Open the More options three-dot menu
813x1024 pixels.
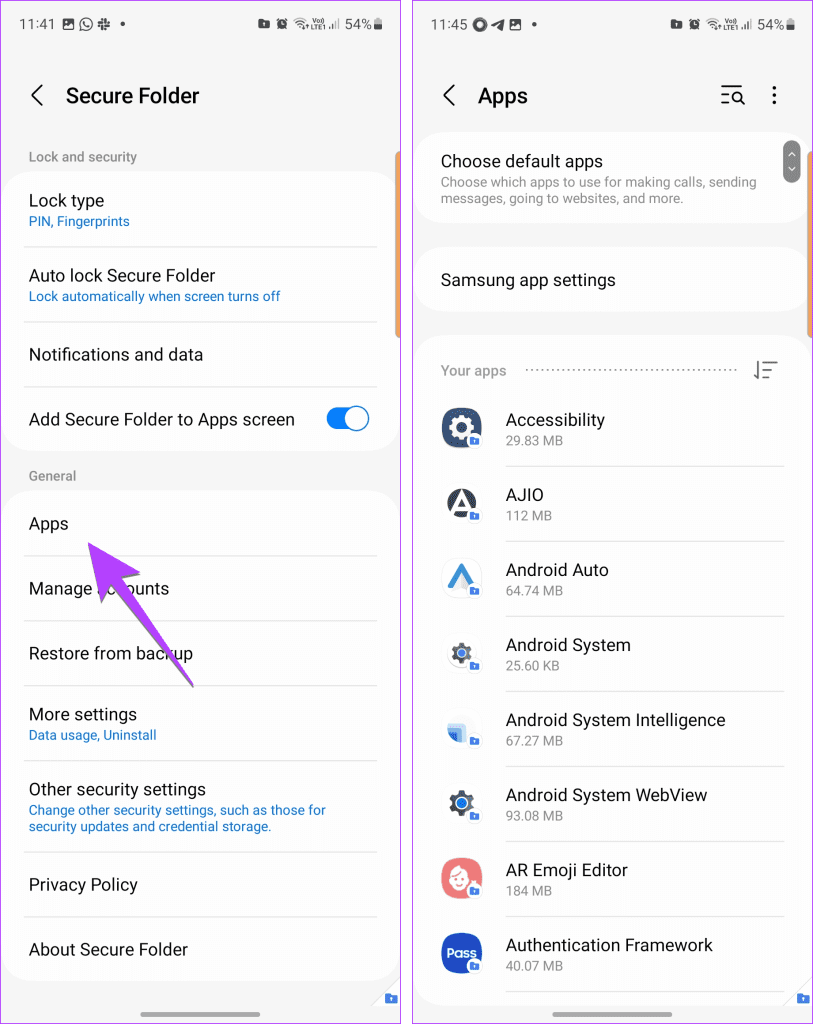(774, 95)
